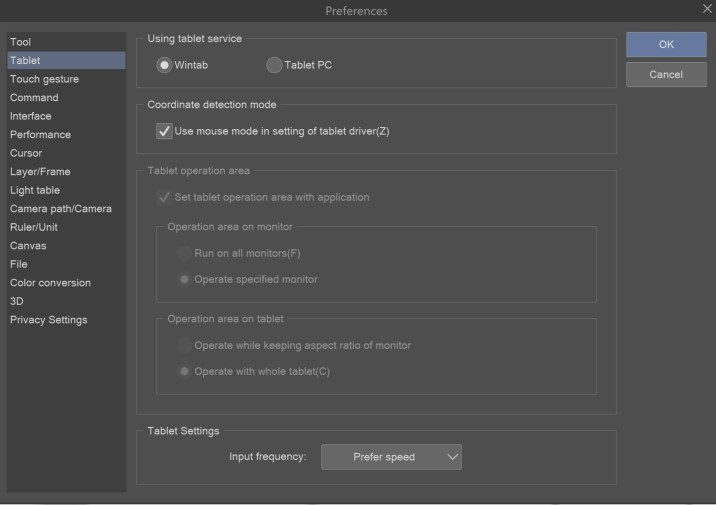The height and width of the screenshot is (505, 716).
Task: Select Performance in the sidebar
Action: click(40, 135)
